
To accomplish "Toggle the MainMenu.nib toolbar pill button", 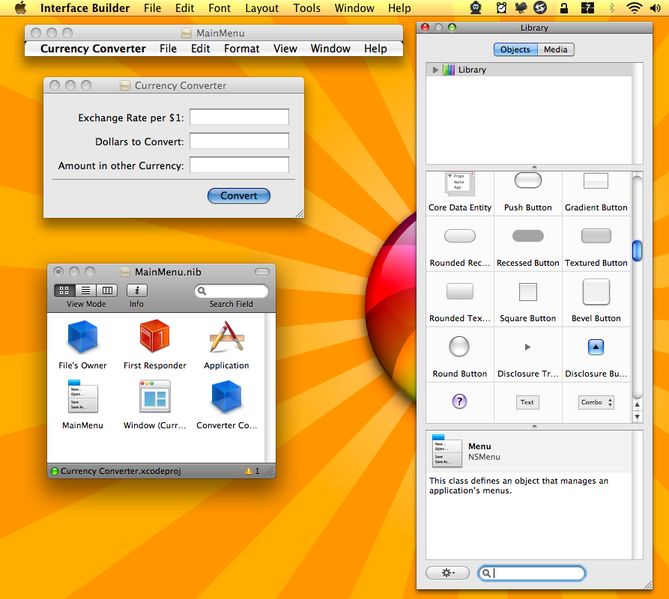I will coord(262,272).
